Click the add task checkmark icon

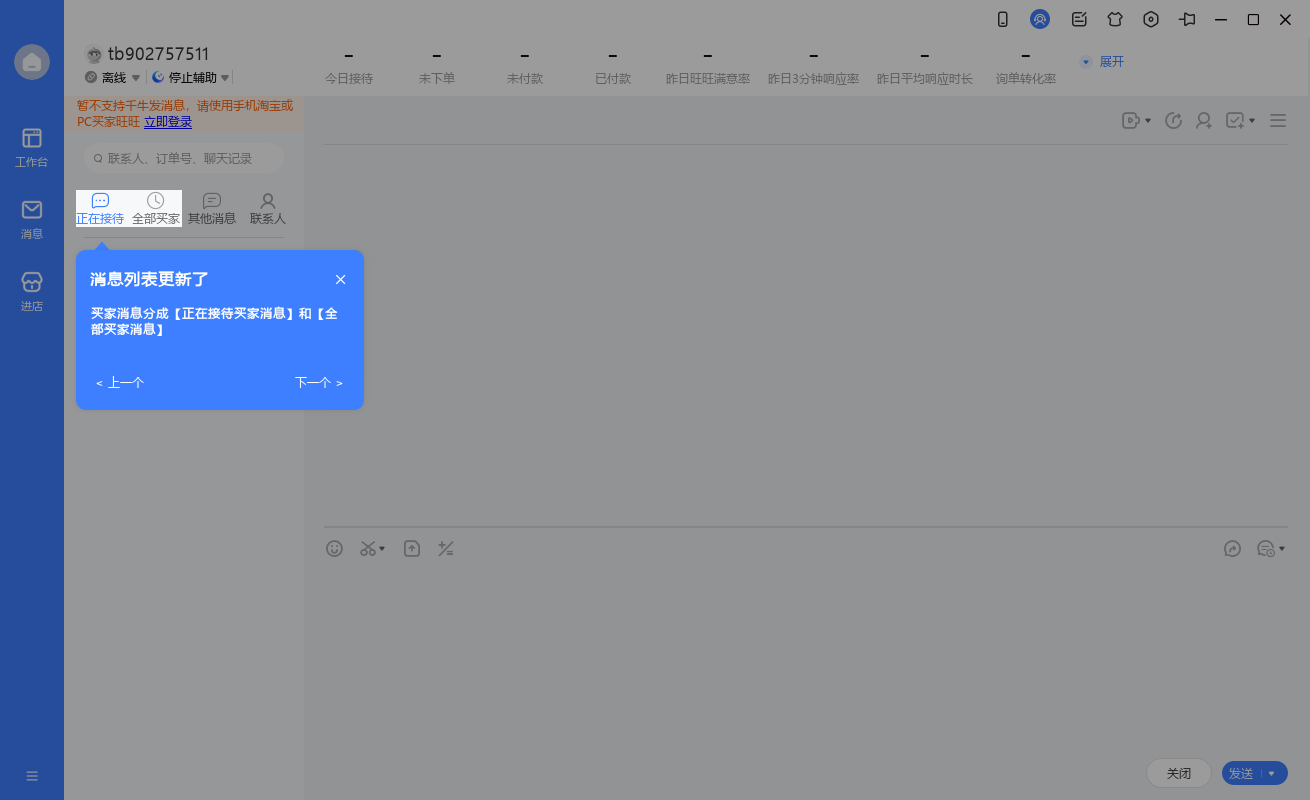coord(1235,120)
